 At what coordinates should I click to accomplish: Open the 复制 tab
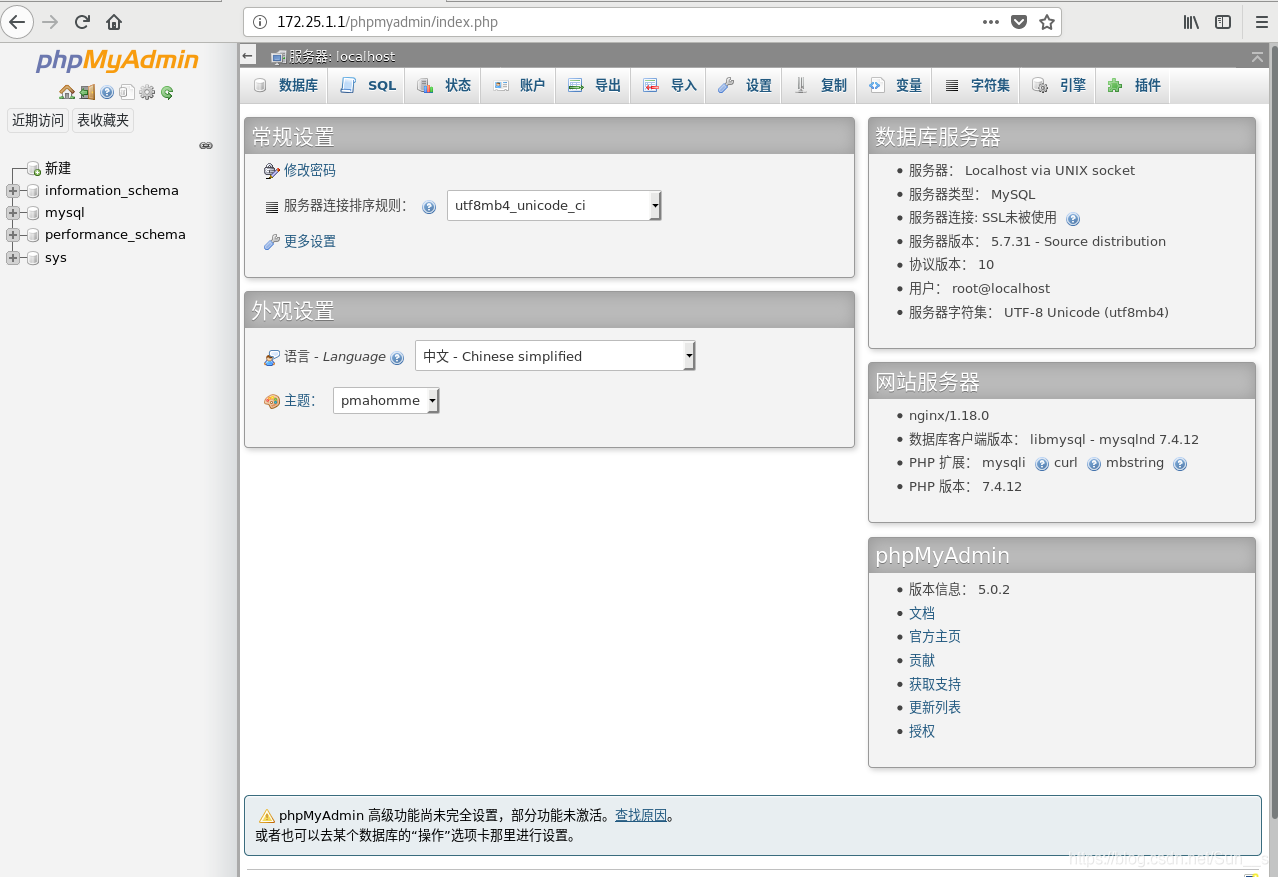[820, 86]
